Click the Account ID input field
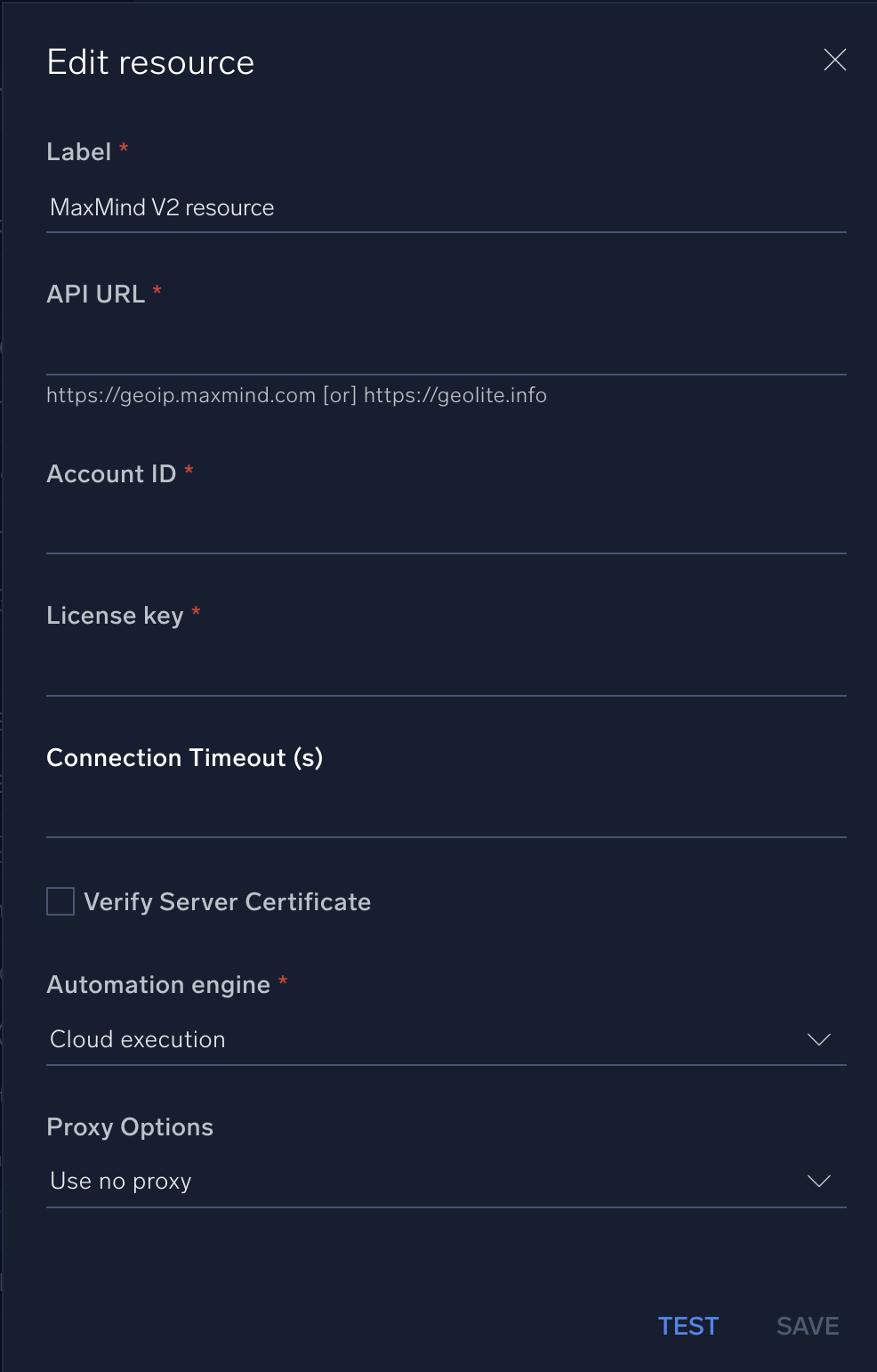Image resolution: width=877 pixels, height=1372 pixels. 445,534
